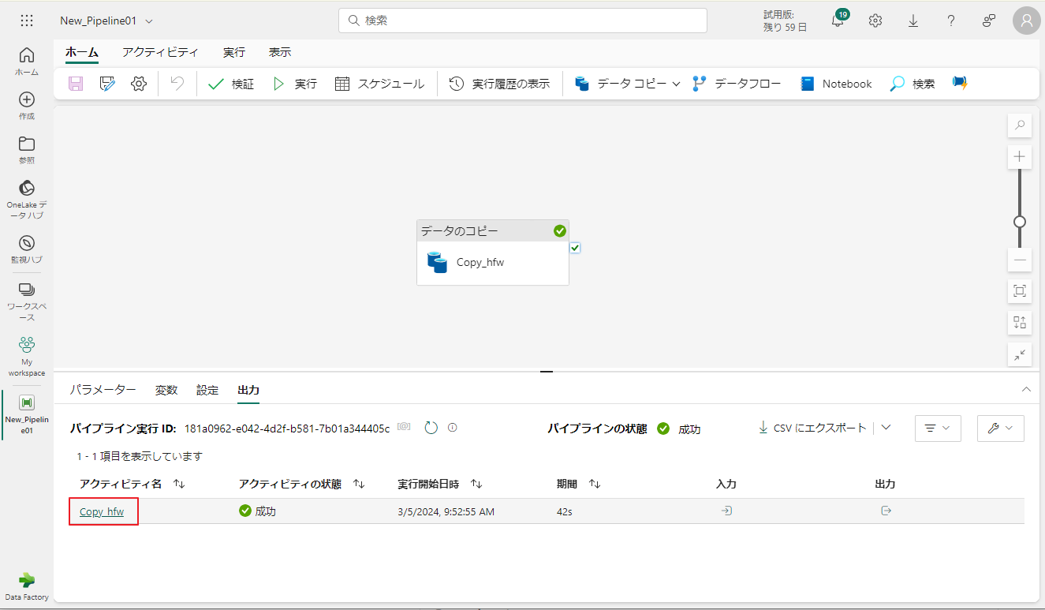
Task: Open the user account avatar
Action: pos(1026,21)
